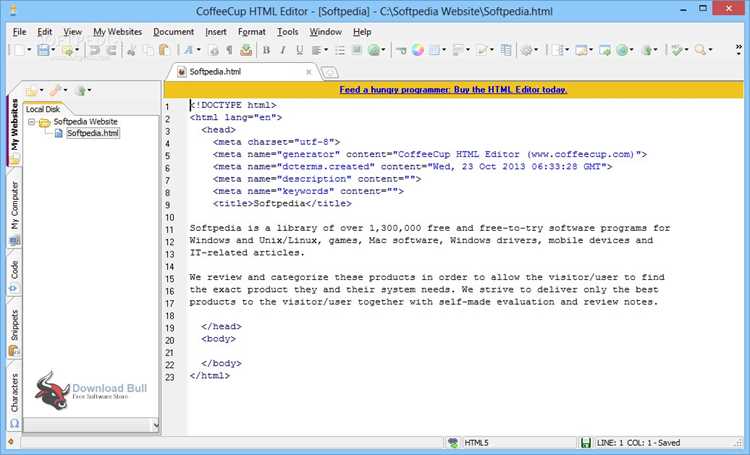The image size is (750, 455).
Task: Insert a paragraph with the pilcrow icon
Action: (229, 50)
